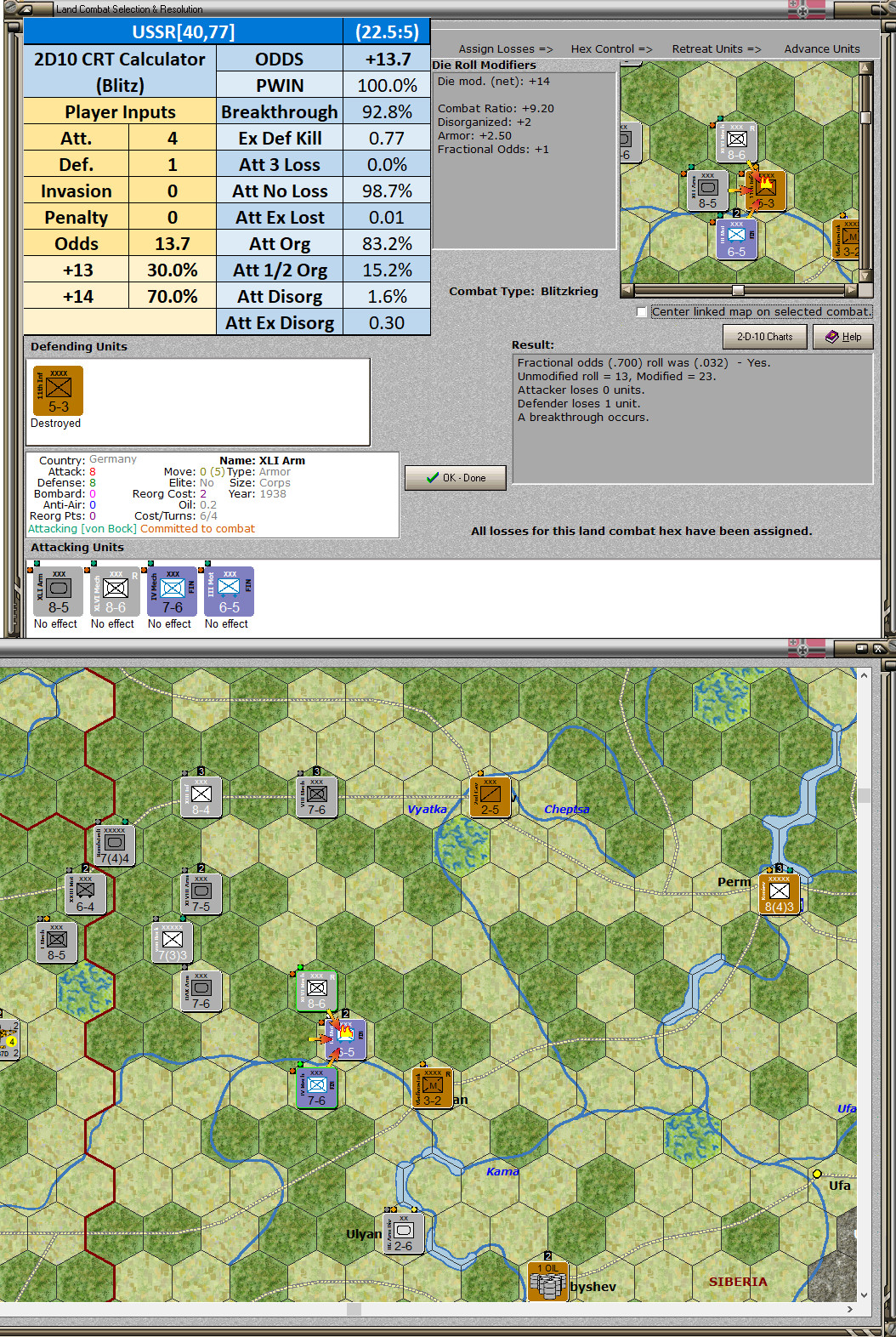Click the 6-4 unit on the main map

point(85,894)
